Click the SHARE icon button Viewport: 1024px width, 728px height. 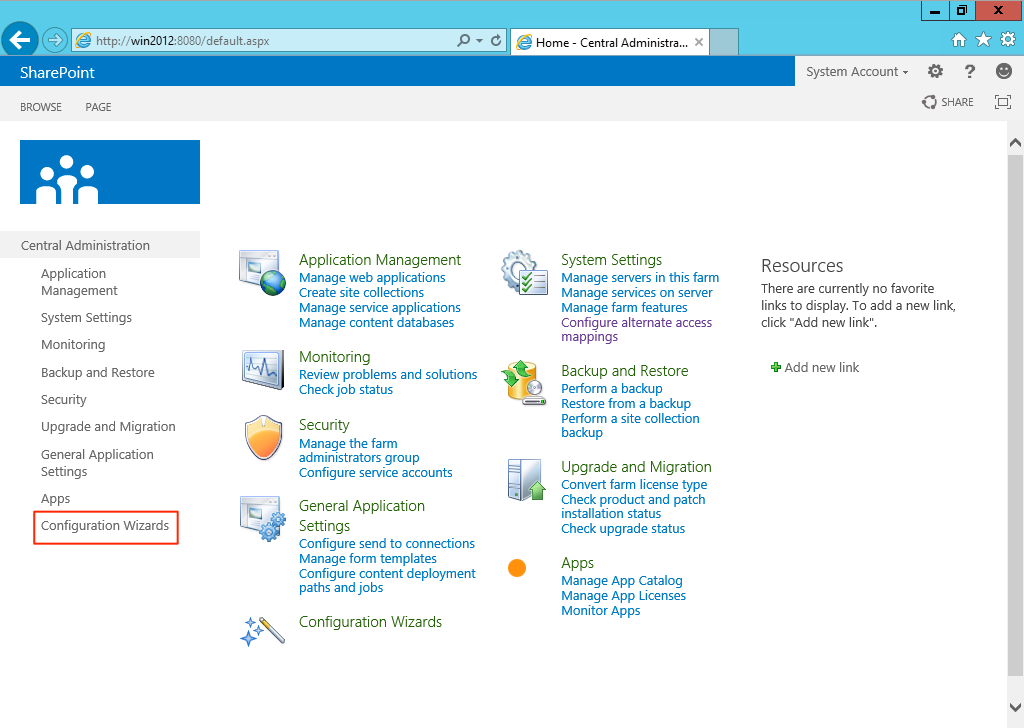tap(948, 102)
